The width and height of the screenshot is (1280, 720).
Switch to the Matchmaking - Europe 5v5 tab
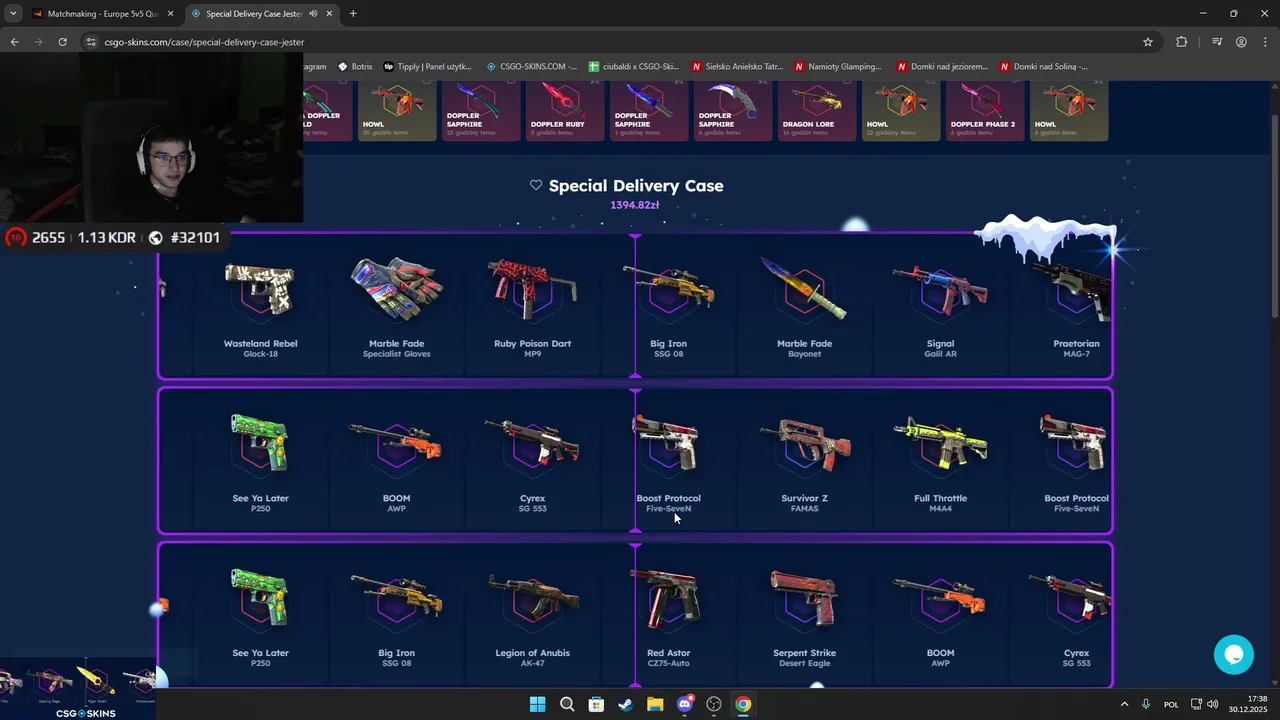tap(103, 14)
